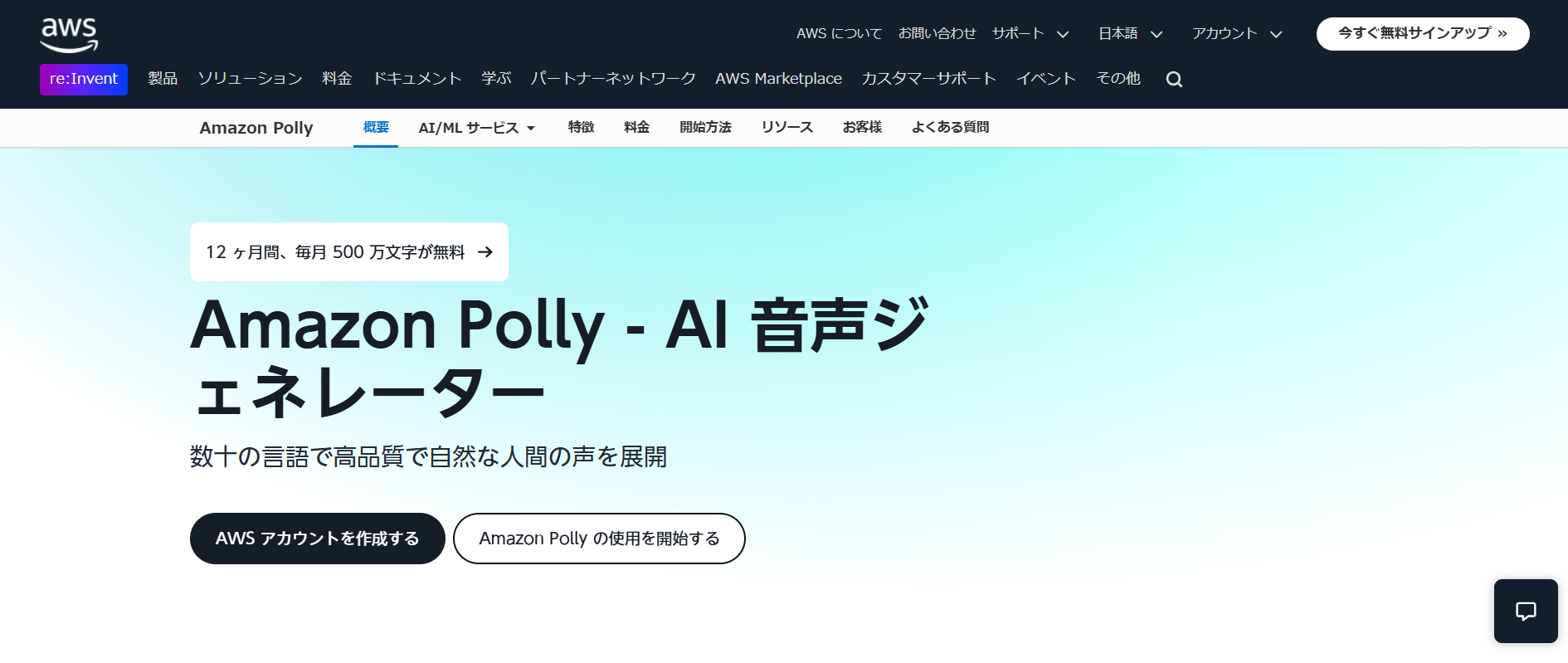Select the お客様 tab

pos(862,127)
